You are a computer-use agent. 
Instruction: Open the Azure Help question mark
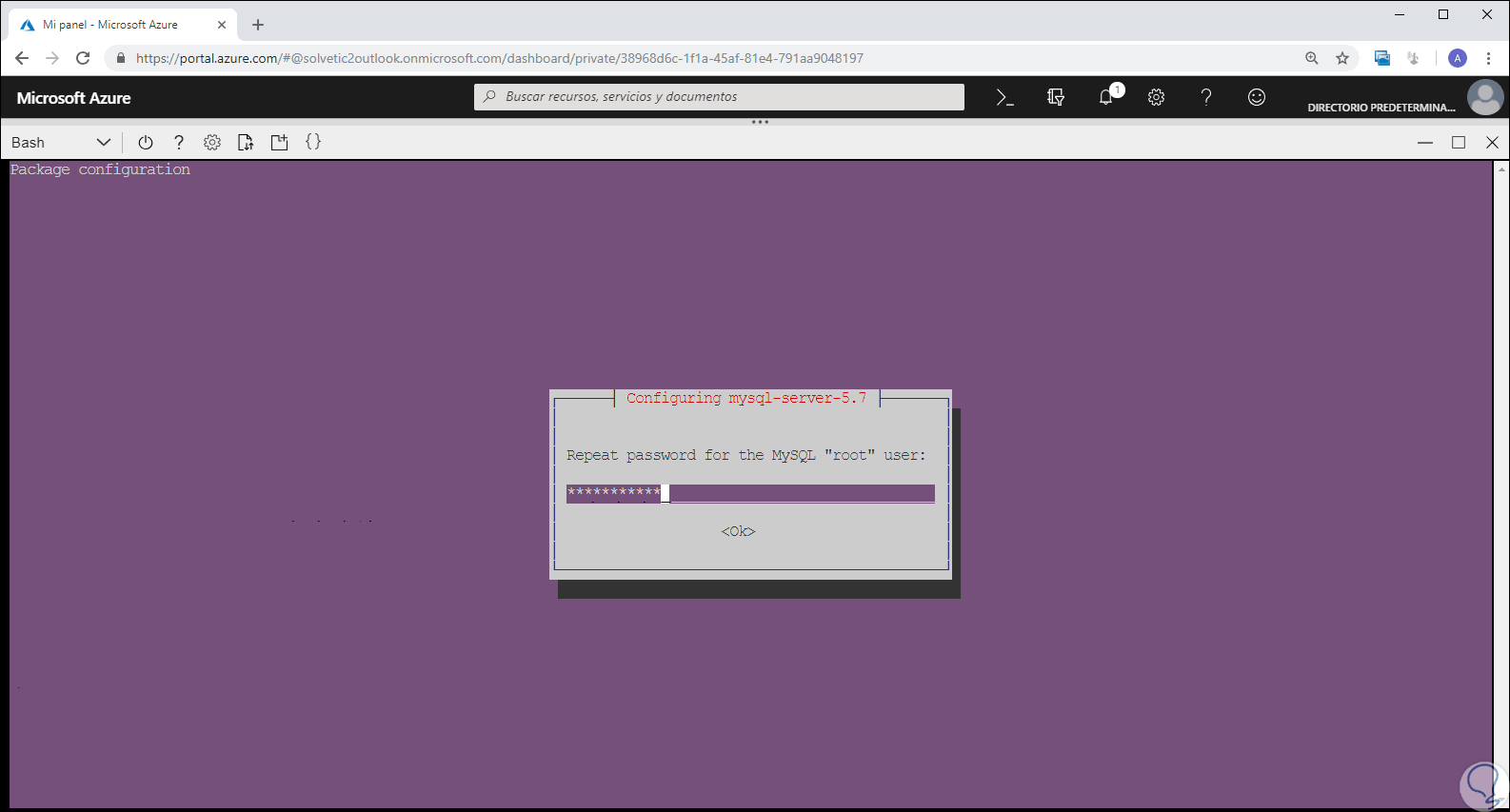click(x=1206, y=97)
